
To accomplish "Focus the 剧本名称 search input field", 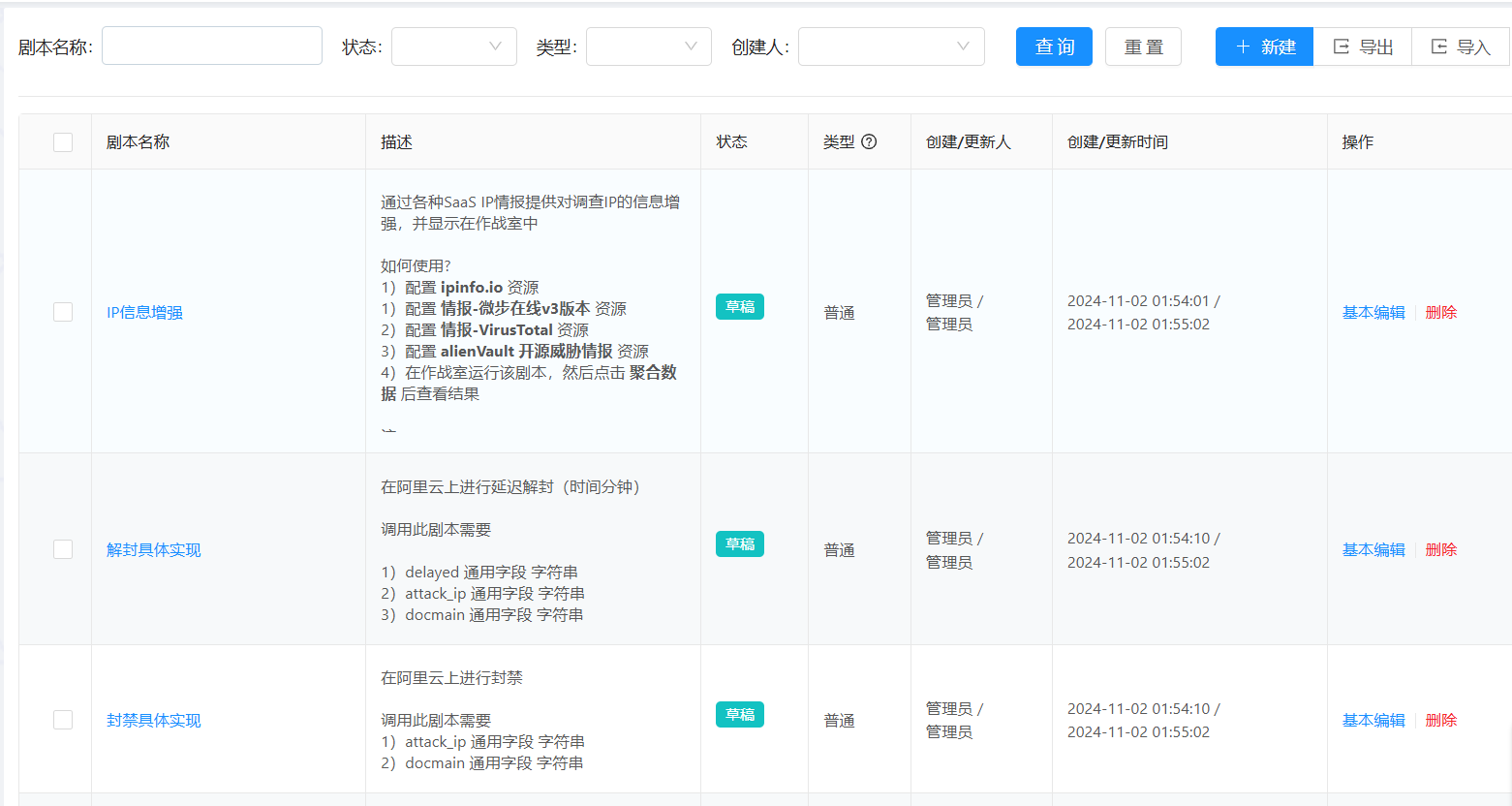I will [x=212, y=46].
